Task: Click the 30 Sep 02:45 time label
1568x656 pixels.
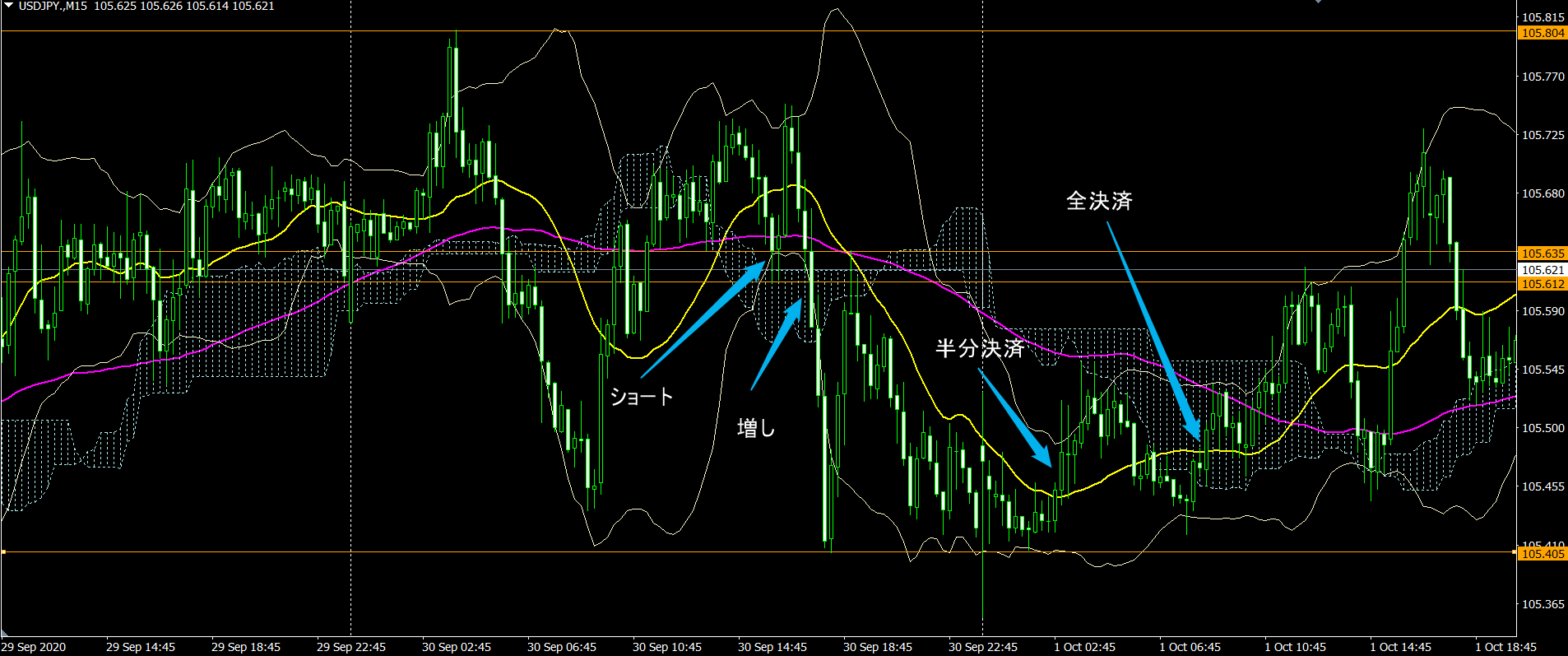Action: [457, 647]
